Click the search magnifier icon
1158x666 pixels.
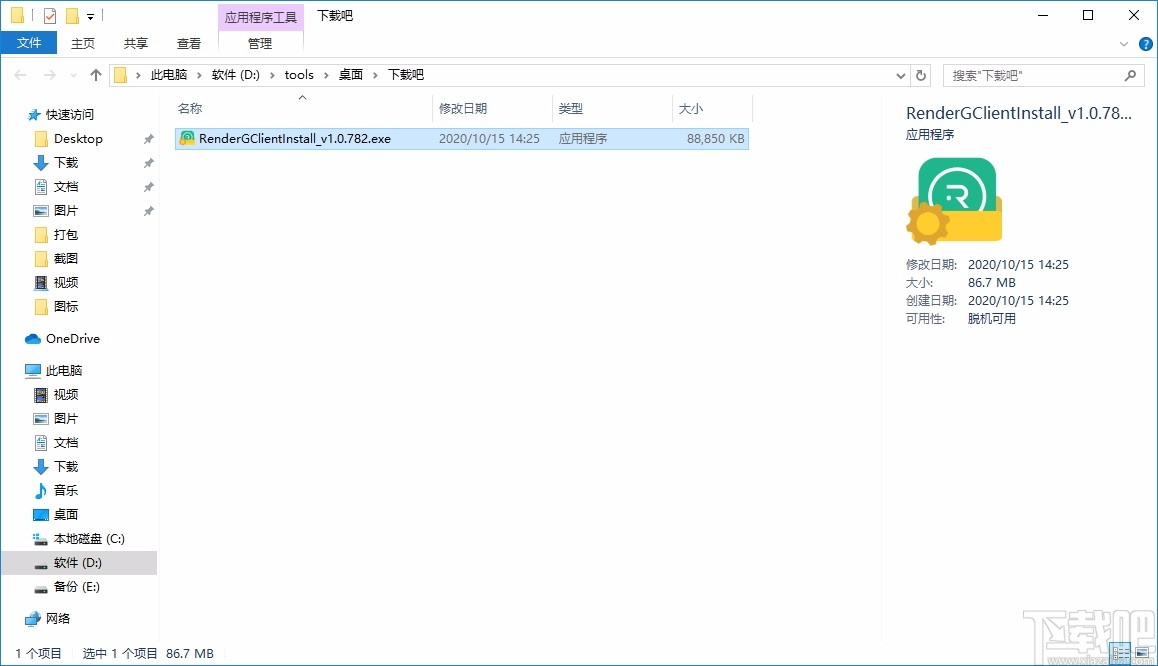pyautogui.click(x=1130, y=75)
